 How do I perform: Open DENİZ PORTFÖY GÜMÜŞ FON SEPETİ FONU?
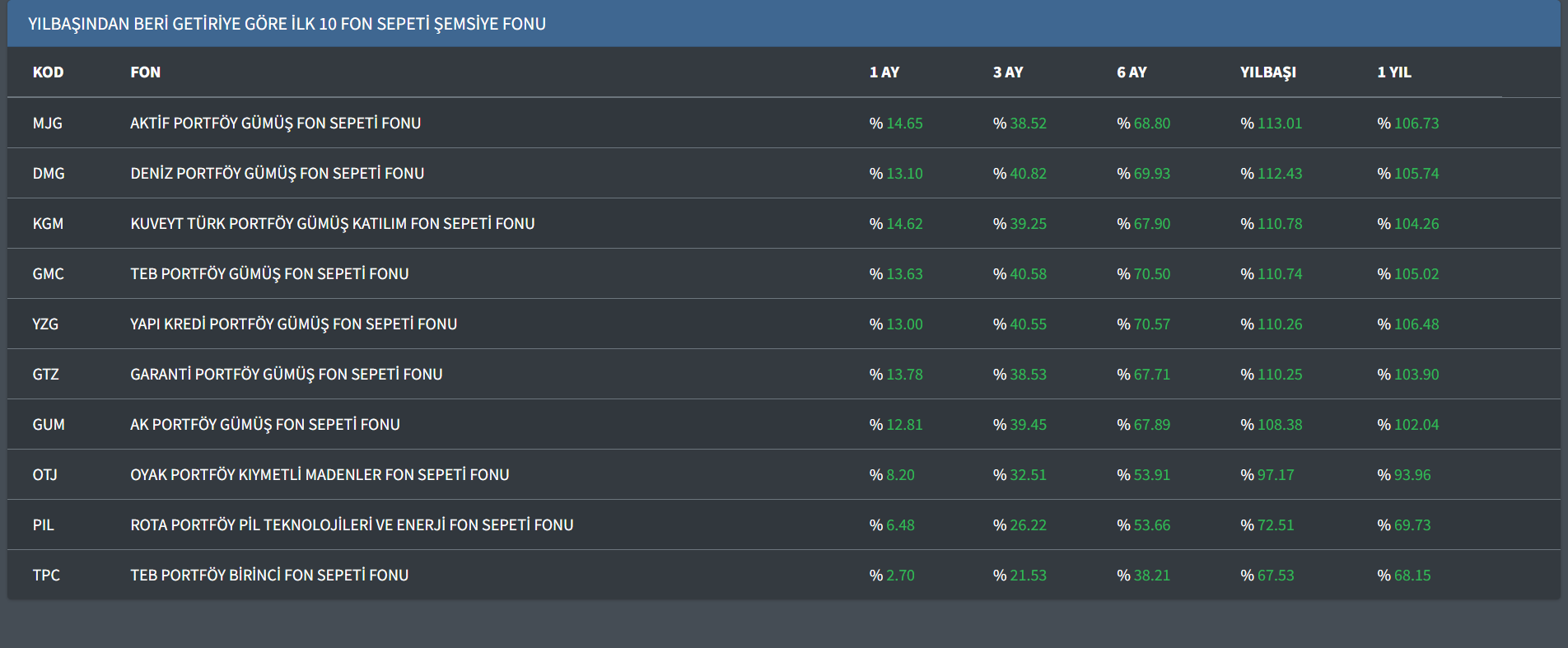tap(277, 174)
